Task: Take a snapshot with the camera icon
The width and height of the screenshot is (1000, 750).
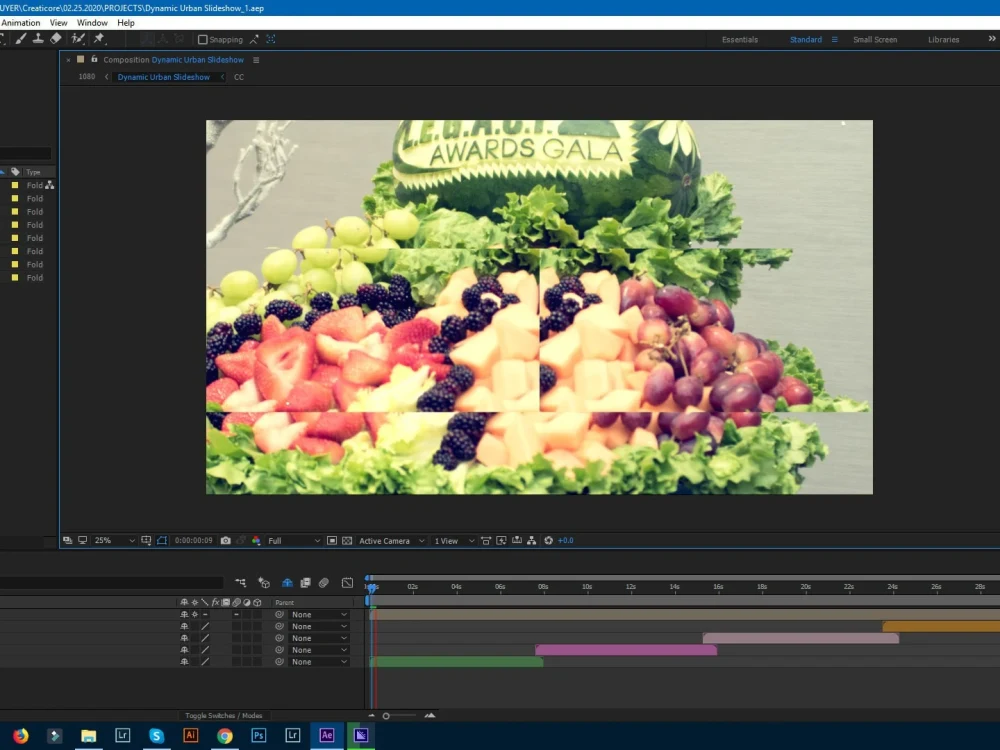Action: point(226,540)
